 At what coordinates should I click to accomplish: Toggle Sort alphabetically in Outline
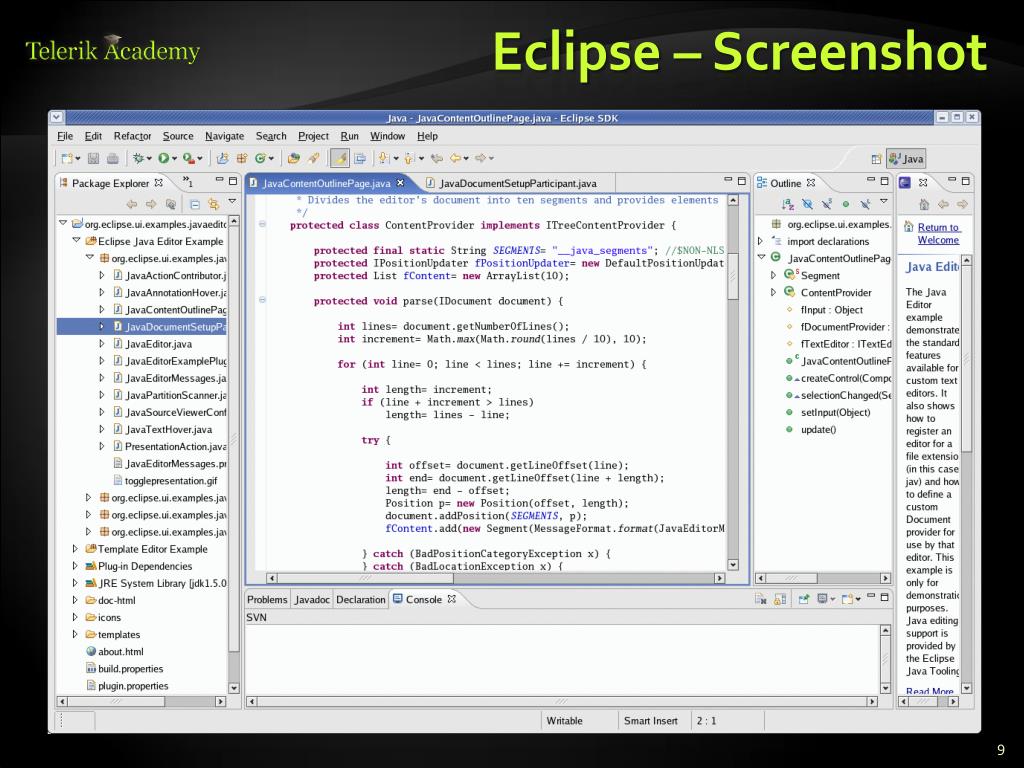tap(788, 204)
